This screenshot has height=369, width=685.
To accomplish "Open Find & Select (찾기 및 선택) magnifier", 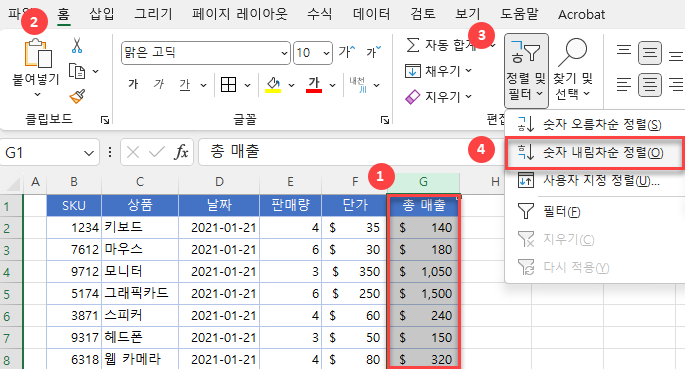I will pos(573,71).
